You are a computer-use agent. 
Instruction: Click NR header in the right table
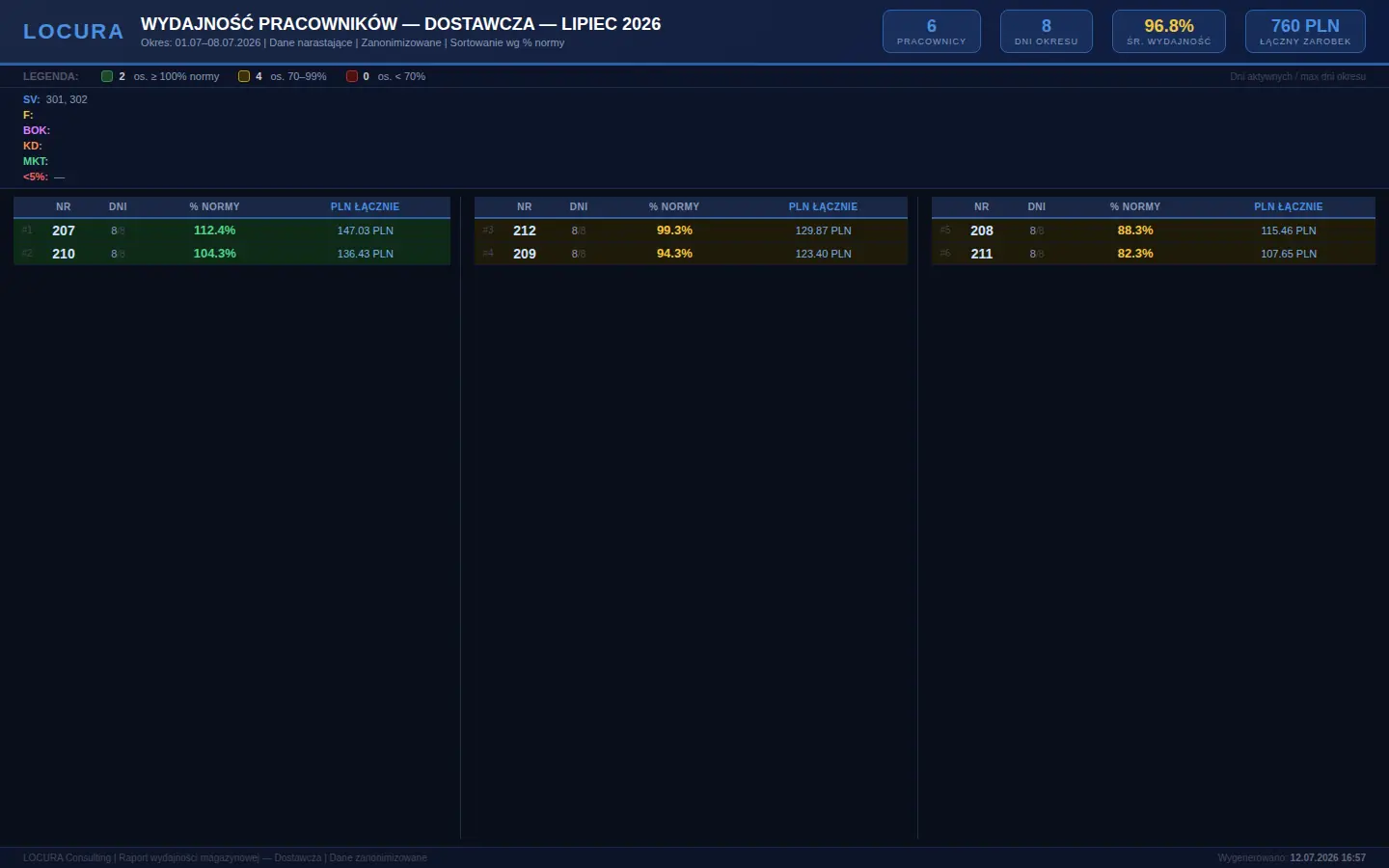coord(981,206)
